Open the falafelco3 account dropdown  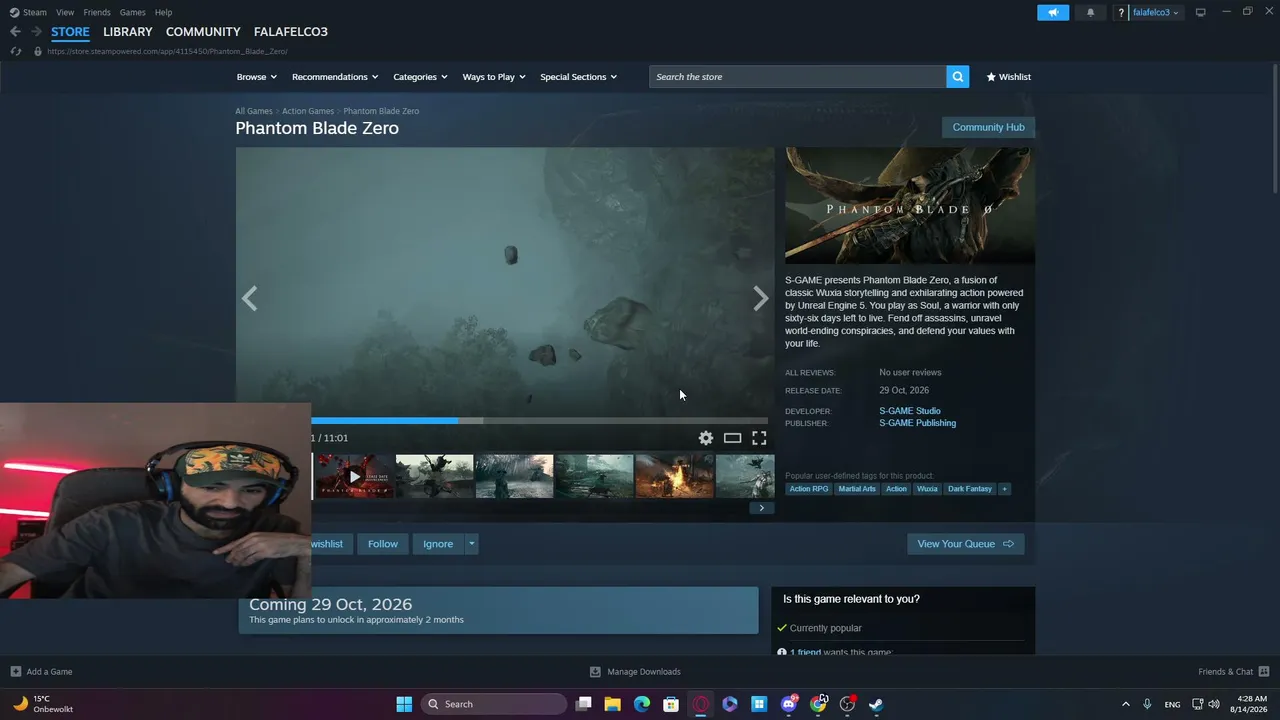[x=1155, y=12]
